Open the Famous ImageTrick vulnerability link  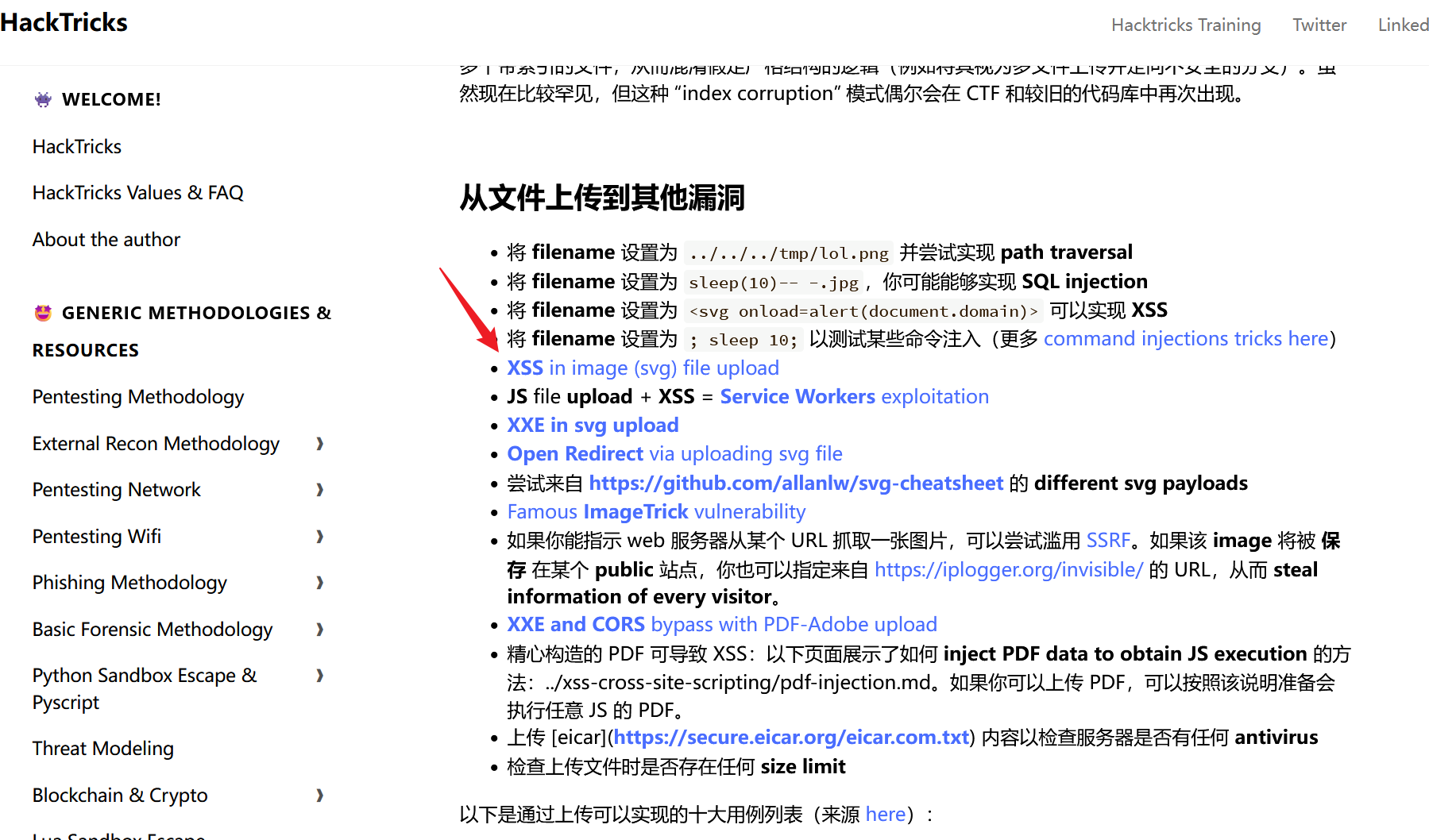[656, 512]
